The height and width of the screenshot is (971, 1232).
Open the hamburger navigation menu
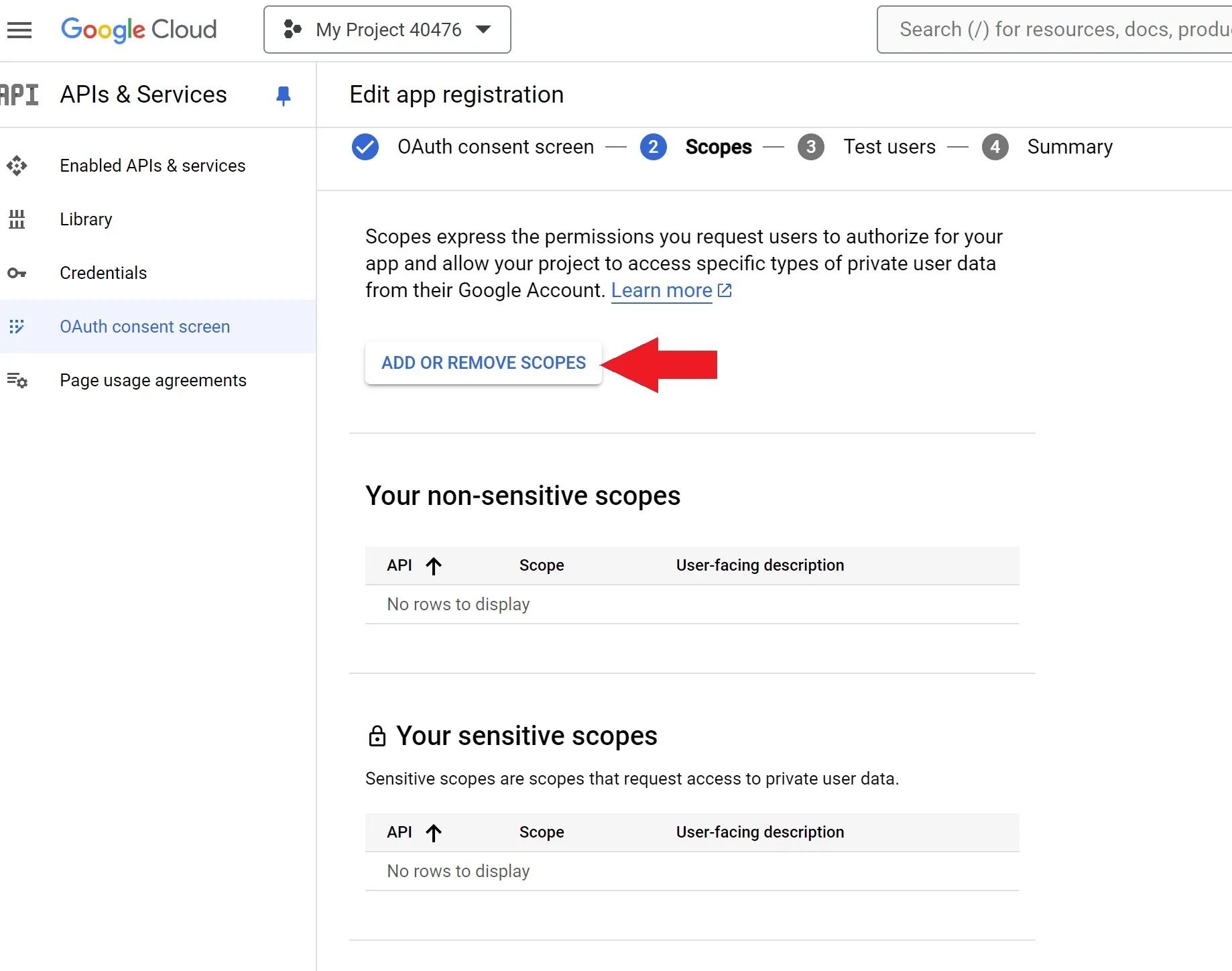coord(19,30)
